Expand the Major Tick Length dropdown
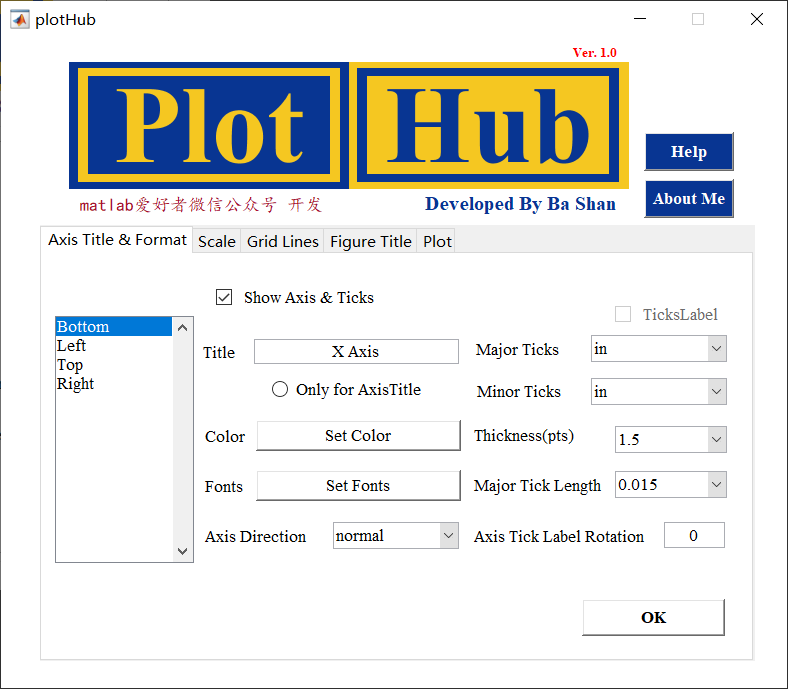This screenshot has width=788, height=689. tap(671, 484)
